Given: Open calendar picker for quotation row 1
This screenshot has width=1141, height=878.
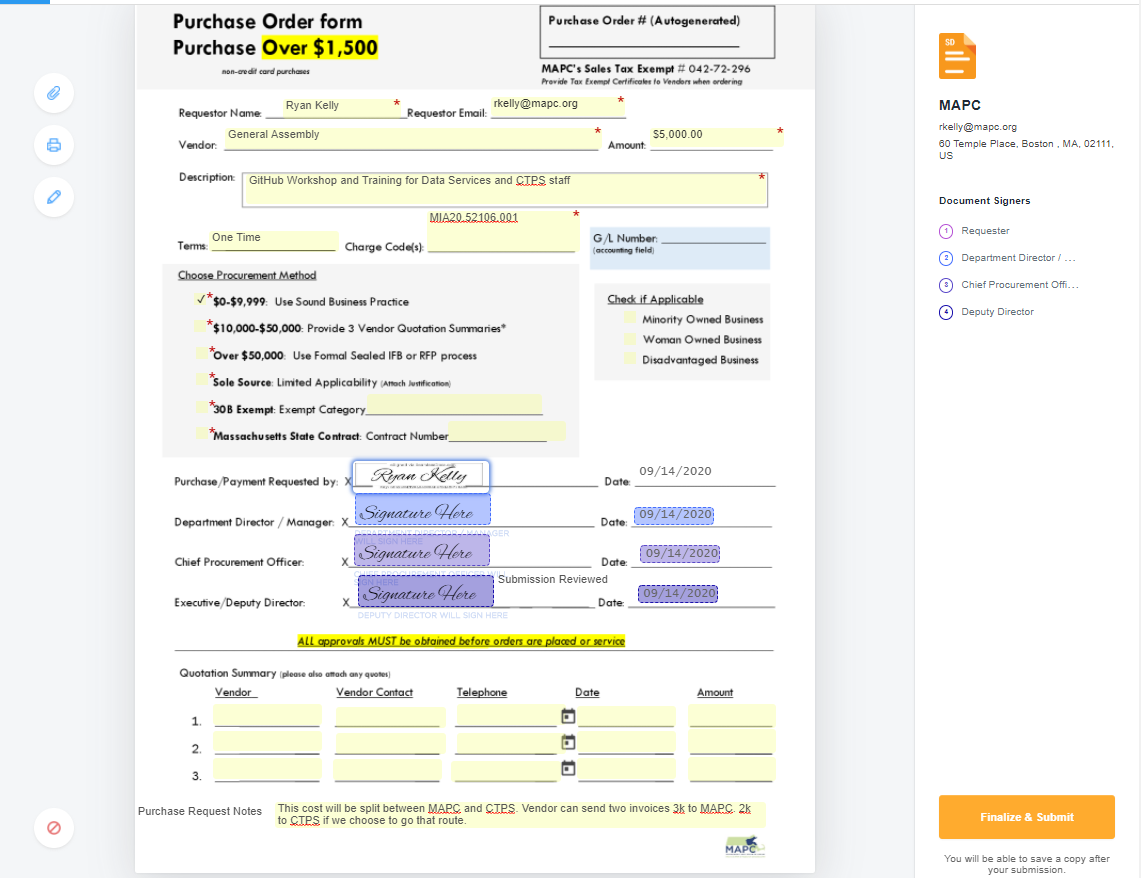Looking at the screenshot, I should [x=568, y=717].
